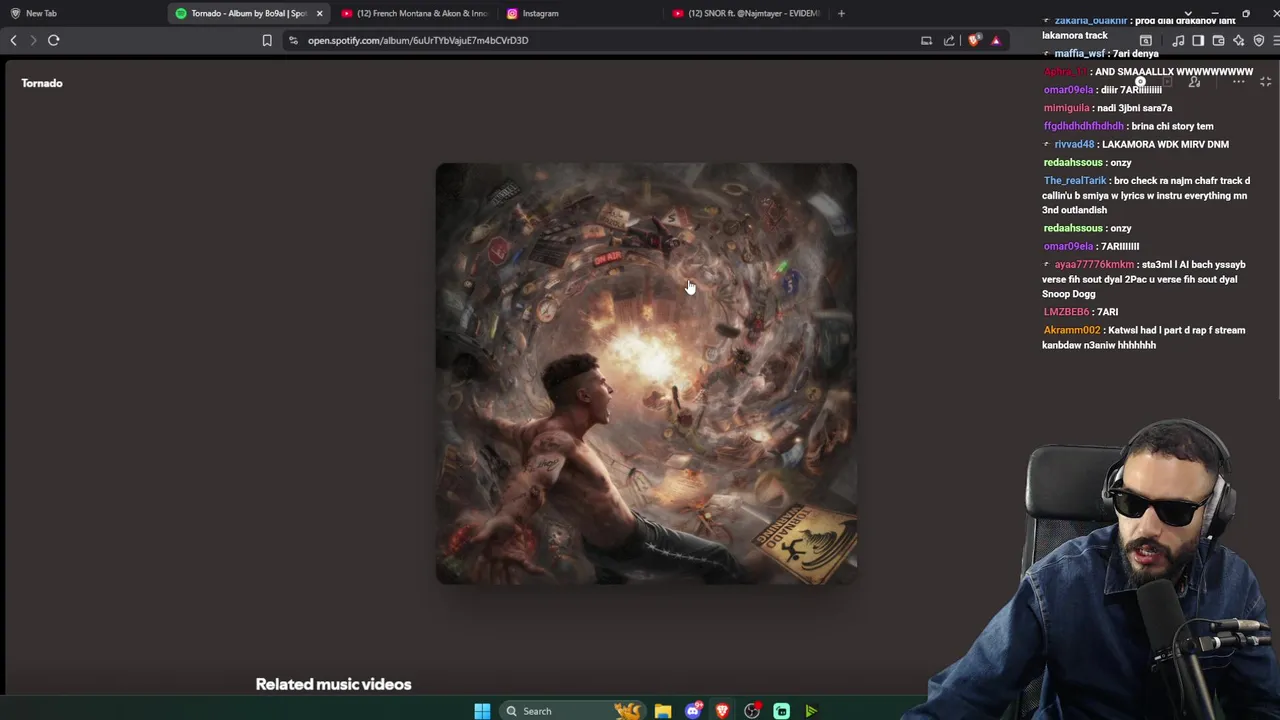1280x720 pixels.
Task: Open the browser hamburger menu
Action: [x=1276, y=40]
